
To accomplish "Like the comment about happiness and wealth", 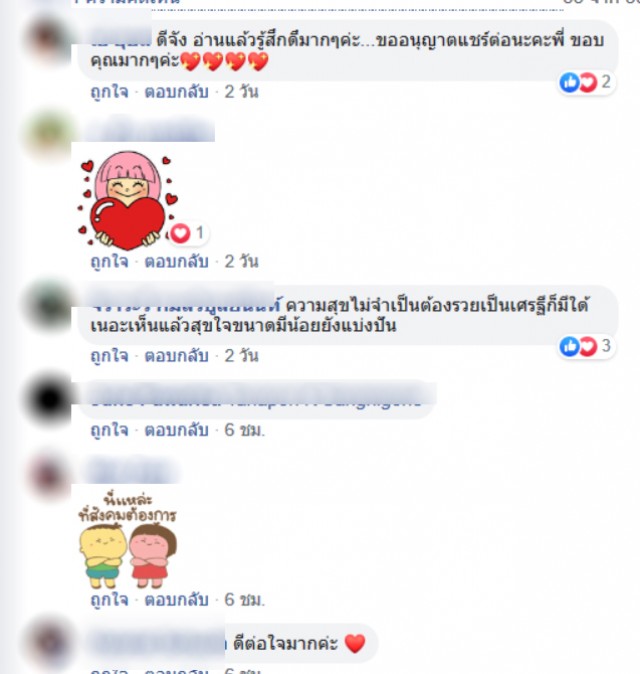I will [109, 356].
